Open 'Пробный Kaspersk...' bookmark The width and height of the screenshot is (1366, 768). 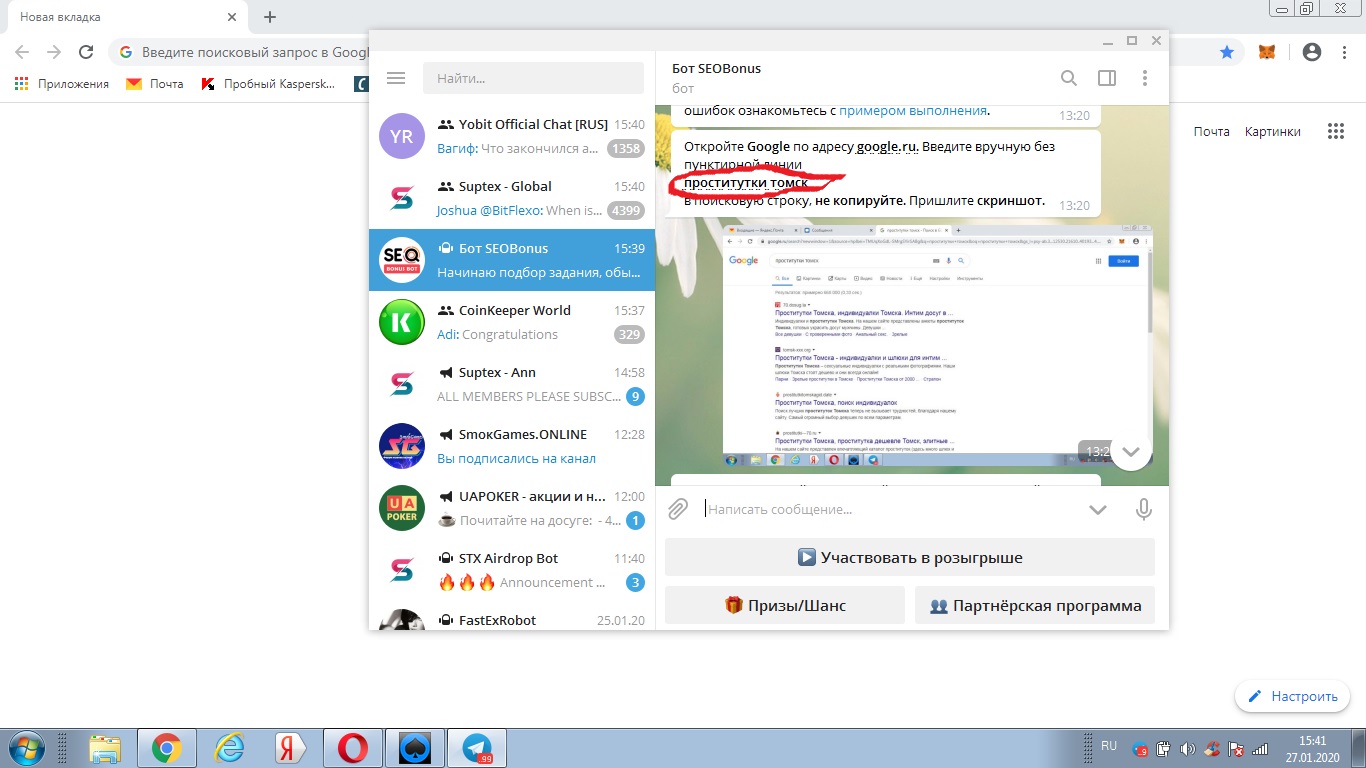coord(268,84)
